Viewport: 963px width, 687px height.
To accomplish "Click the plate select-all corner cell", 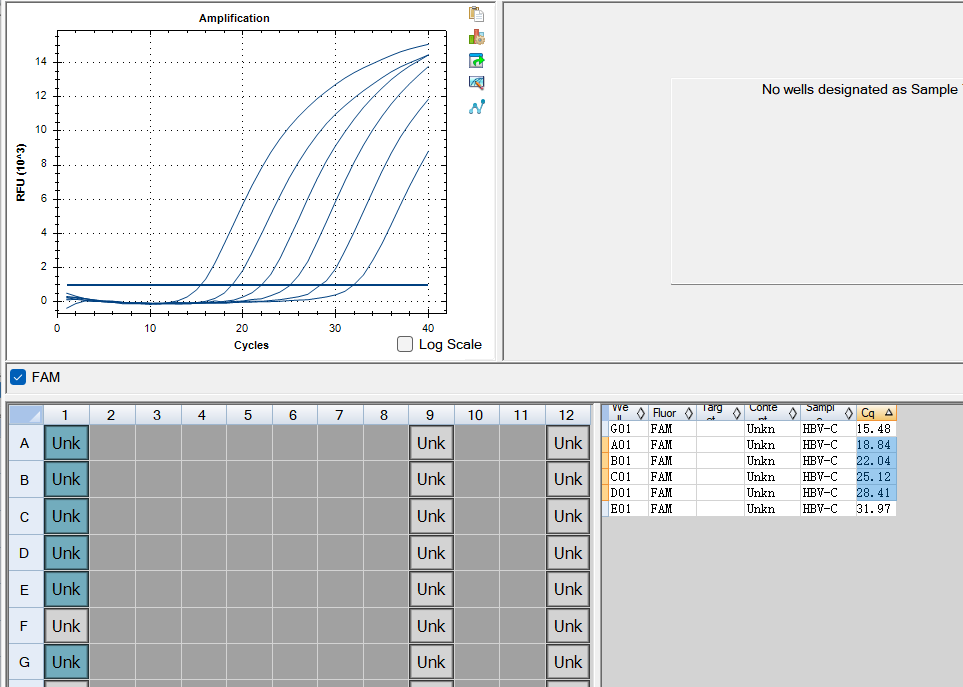I will (x=26, y=415).
